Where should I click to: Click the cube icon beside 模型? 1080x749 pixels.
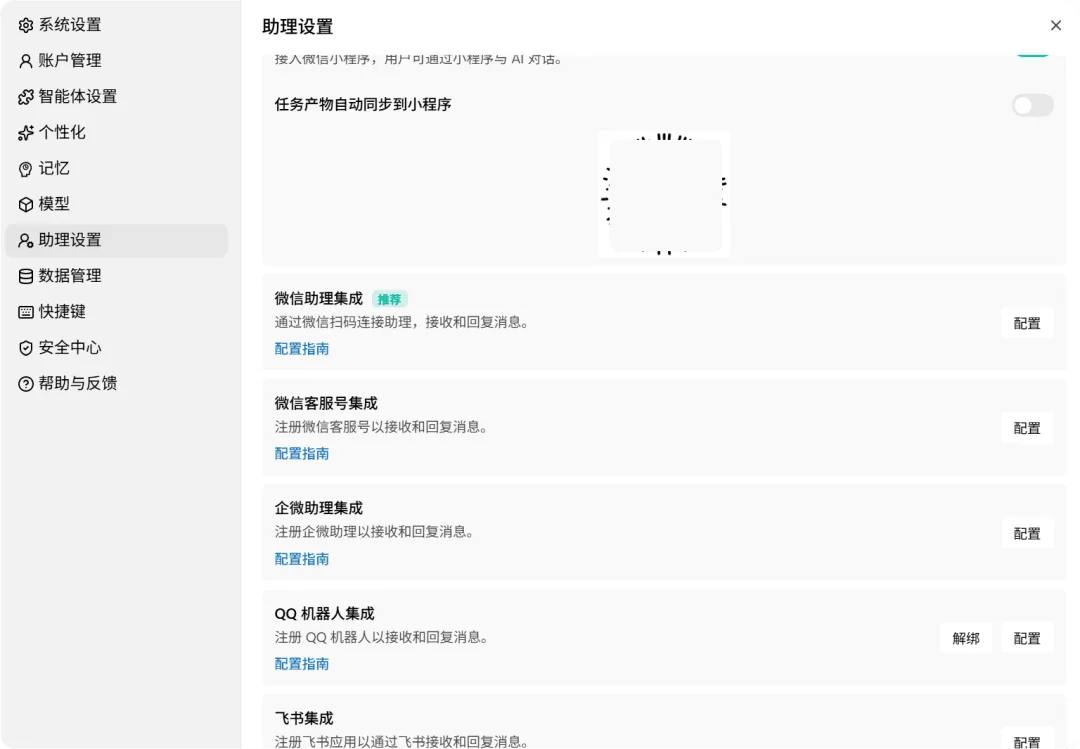pos(25,205)
